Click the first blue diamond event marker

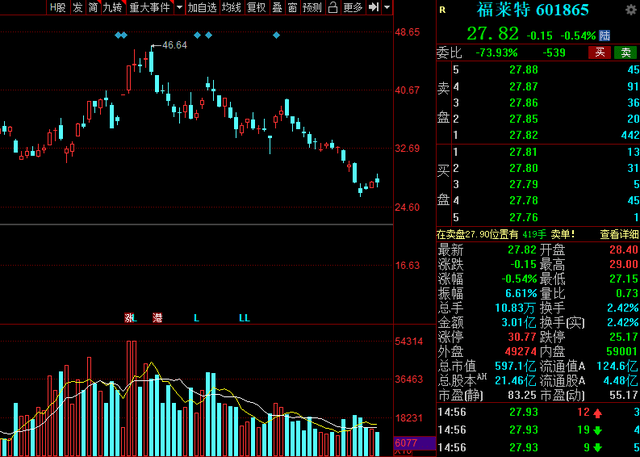[118, 35]
